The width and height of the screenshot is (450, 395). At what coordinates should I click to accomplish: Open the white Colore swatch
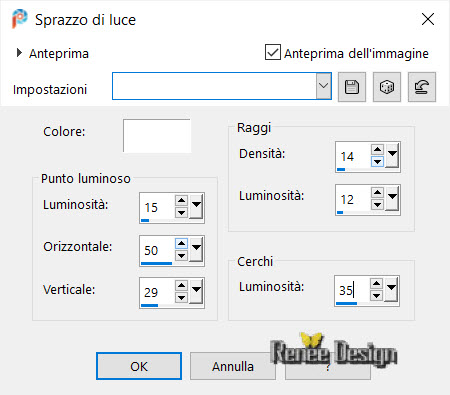(157, 136)
